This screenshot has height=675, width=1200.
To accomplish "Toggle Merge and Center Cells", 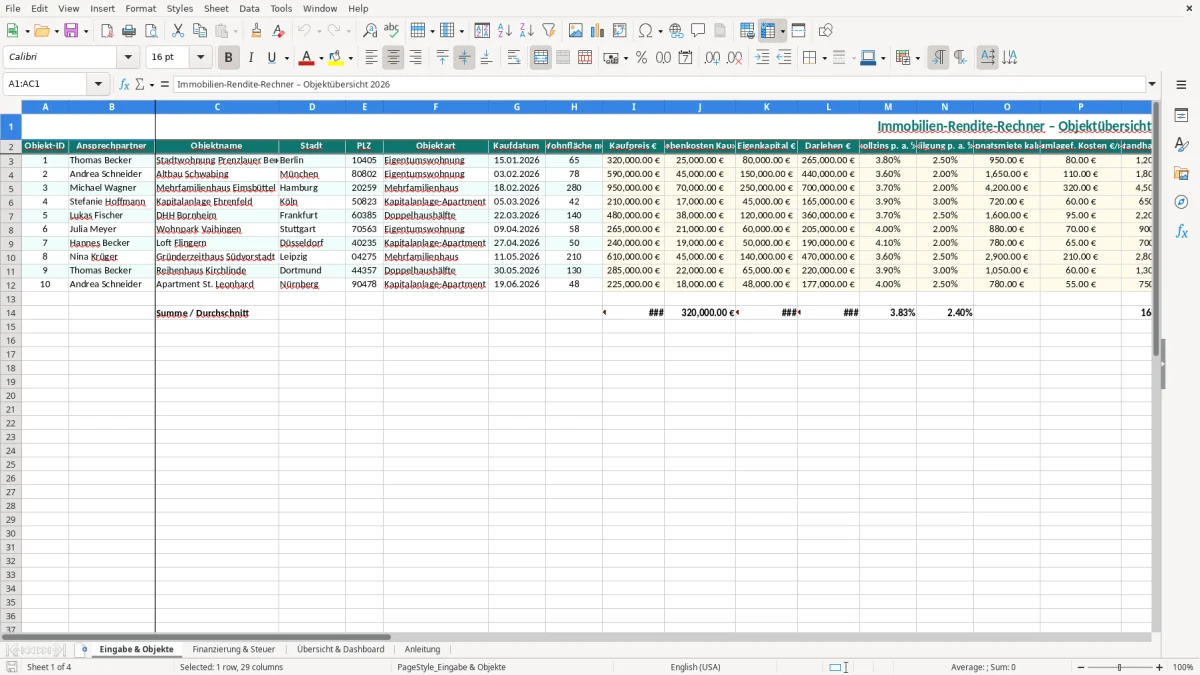I will pos(541,58).
